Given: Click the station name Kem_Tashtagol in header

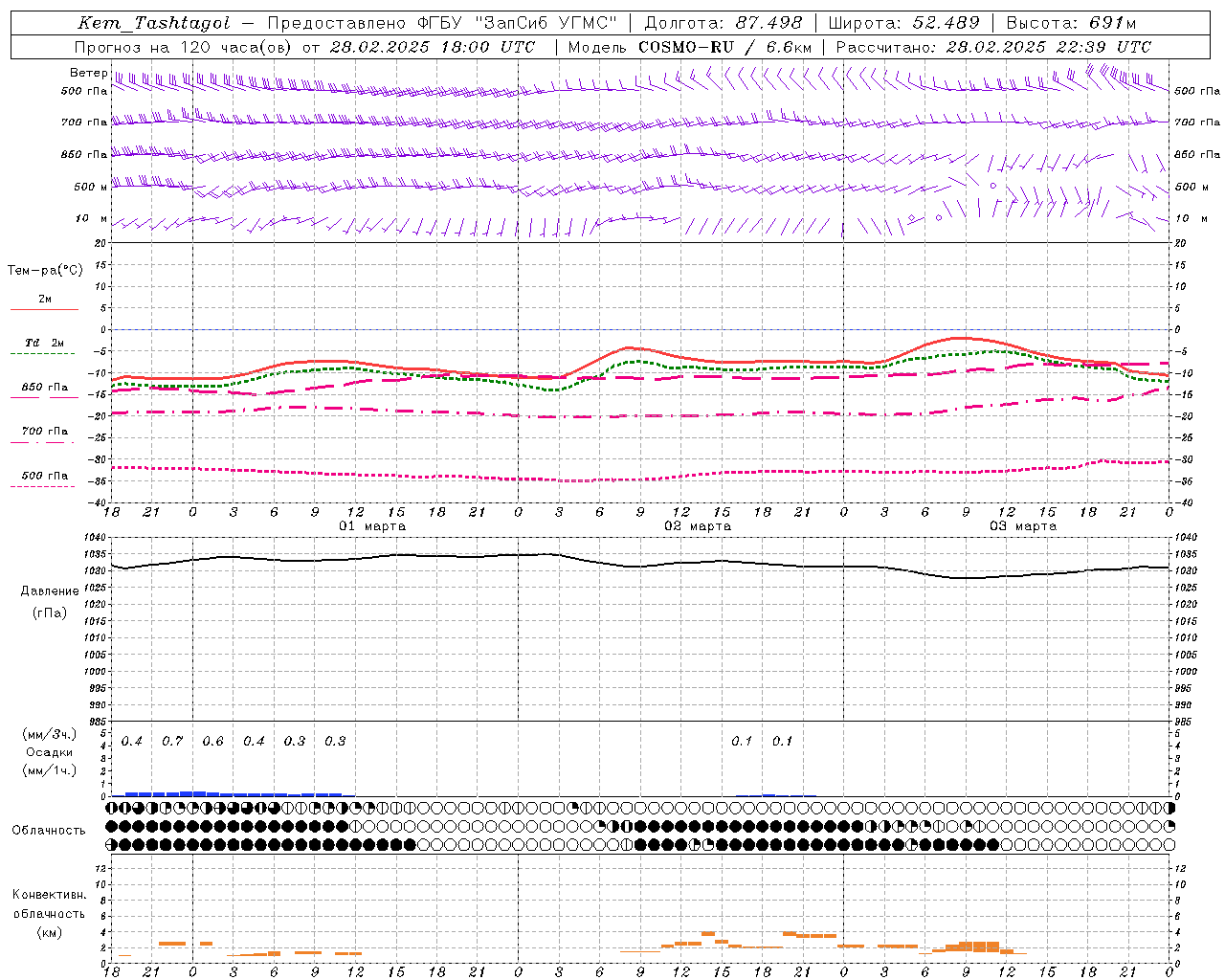Looking at the screenshot, I should tap(154, 23).
